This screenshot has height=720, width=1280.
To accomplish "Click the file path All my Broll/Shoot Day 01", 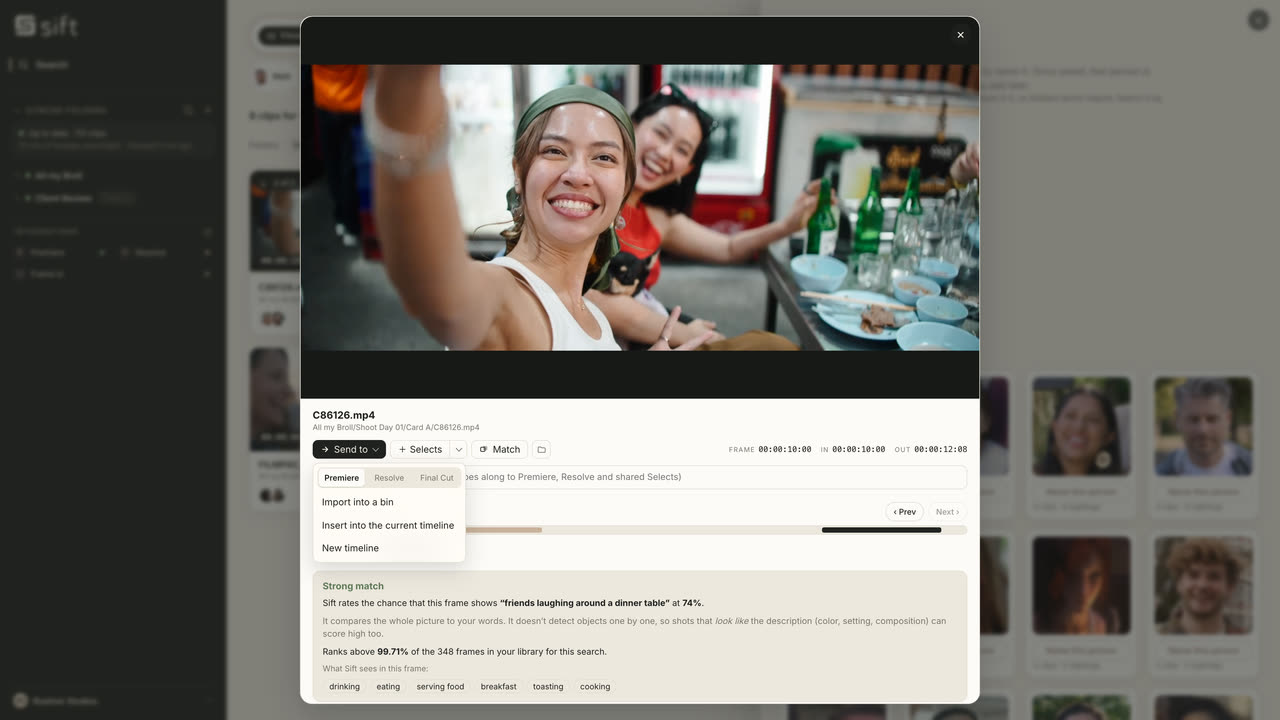I will (396, 428).
